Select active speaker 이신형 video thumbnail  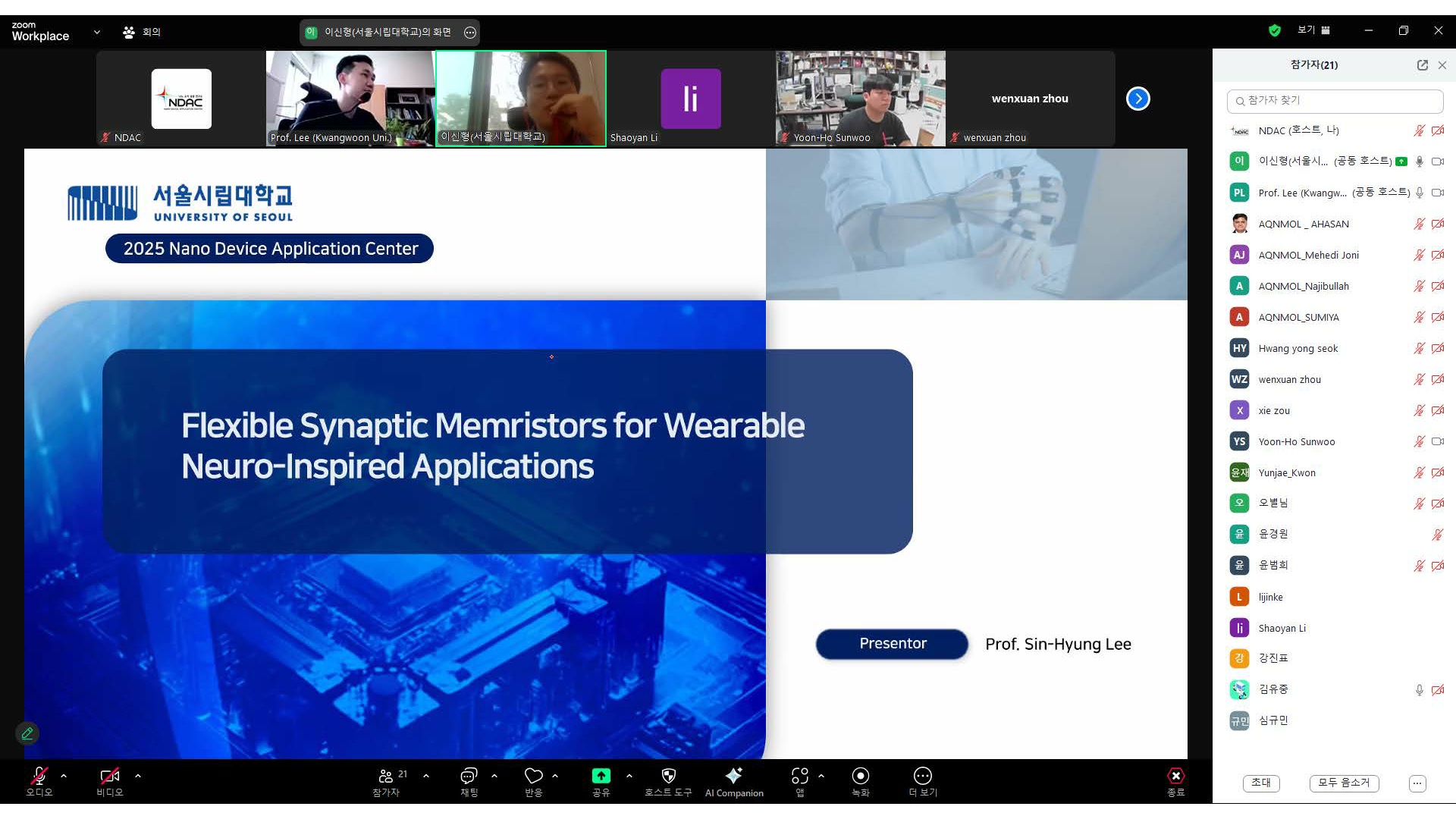(x=521, y=99)
